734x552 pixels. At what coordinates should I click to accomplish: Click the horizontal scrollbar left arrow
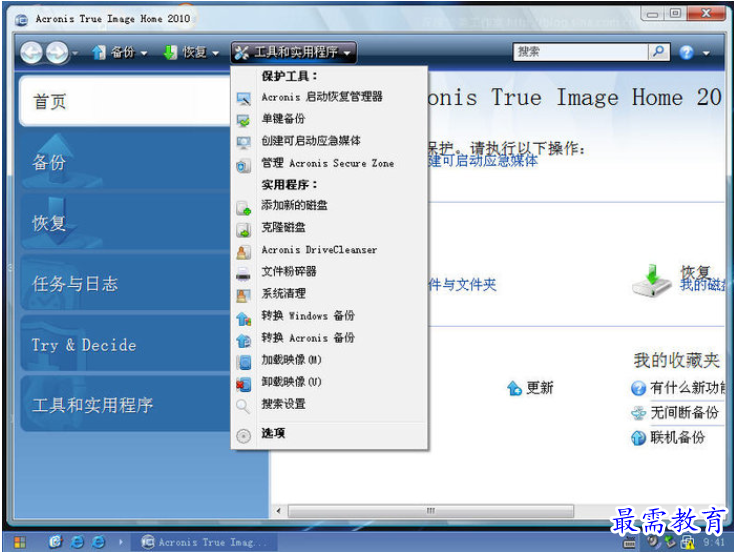click(x=279, y=510)
